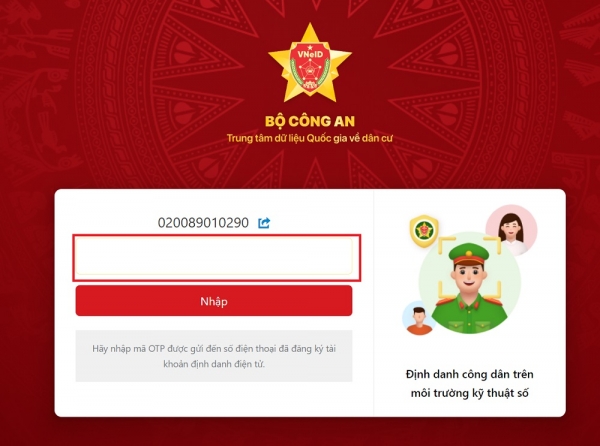Click the gray OTP instruction message box
Image resolution: width=600 pixels, height=446 pixels.
click(x=214, y=356)
